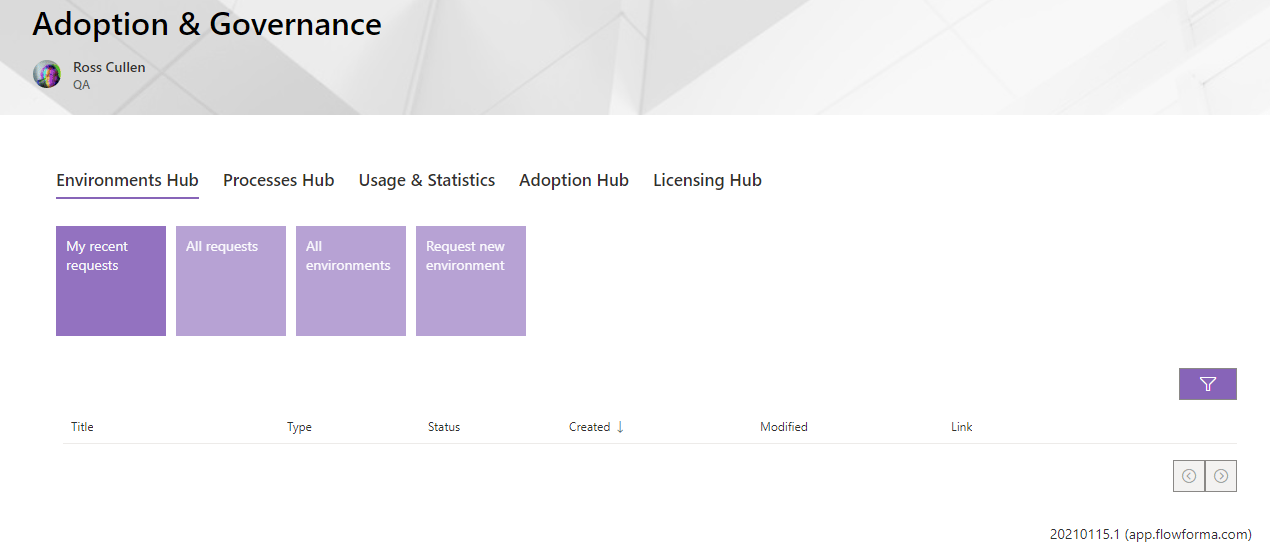Sort by Created column header
1270x556 pixels.
[589, 427]
